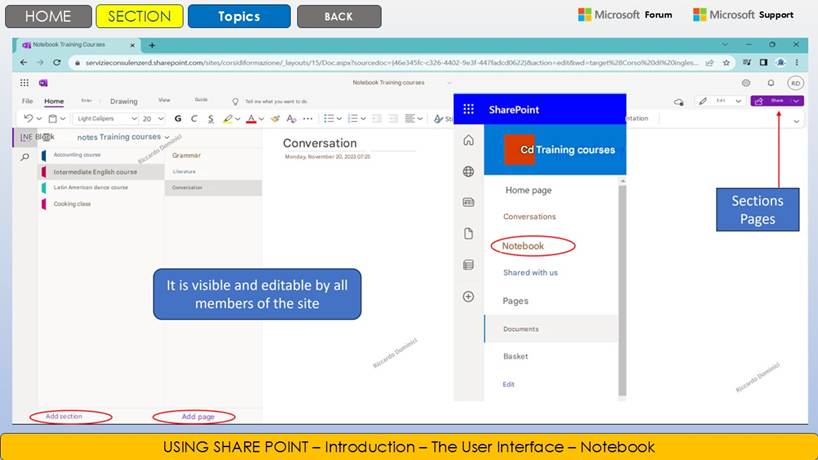Viewport: 818px width, 460px height.
Task: Expand the bulleted list dropdown arrow
Action: 339,119
